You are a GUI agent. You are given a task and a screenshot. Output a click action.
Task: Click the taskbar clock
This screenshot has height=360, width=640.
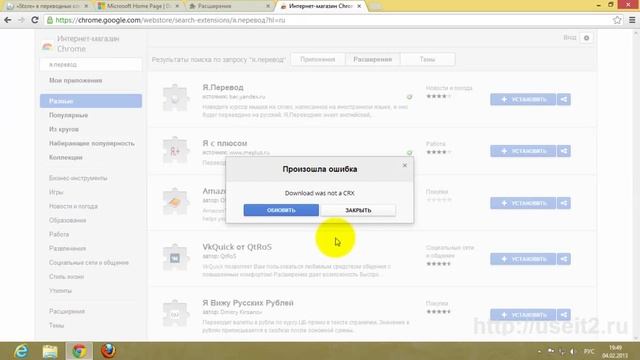[x=615, y=351]
